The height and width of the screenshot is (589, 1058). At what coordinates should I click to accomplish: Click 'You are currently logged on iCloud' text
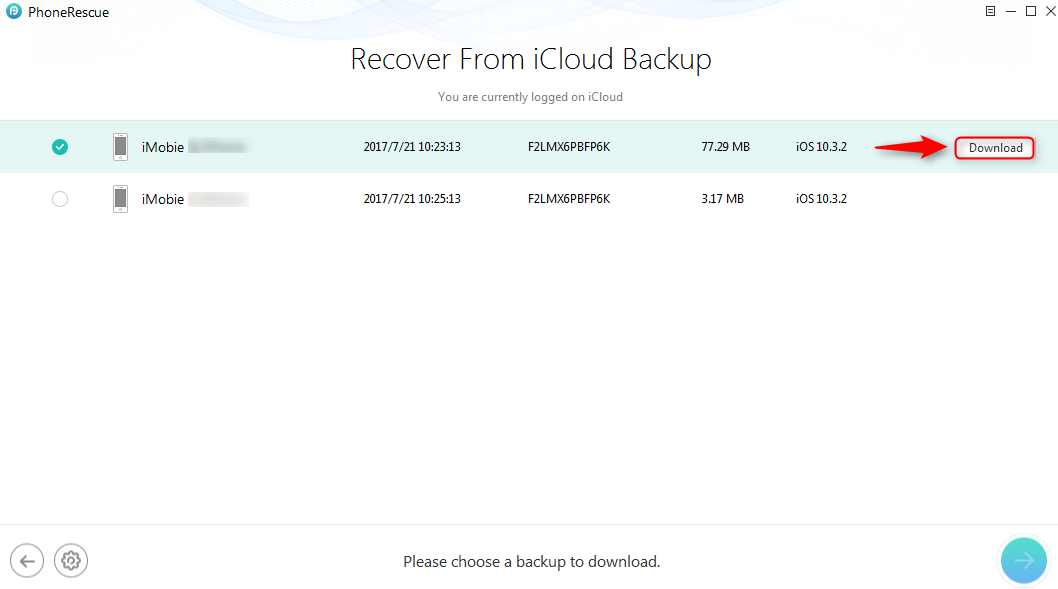[530, 96]
